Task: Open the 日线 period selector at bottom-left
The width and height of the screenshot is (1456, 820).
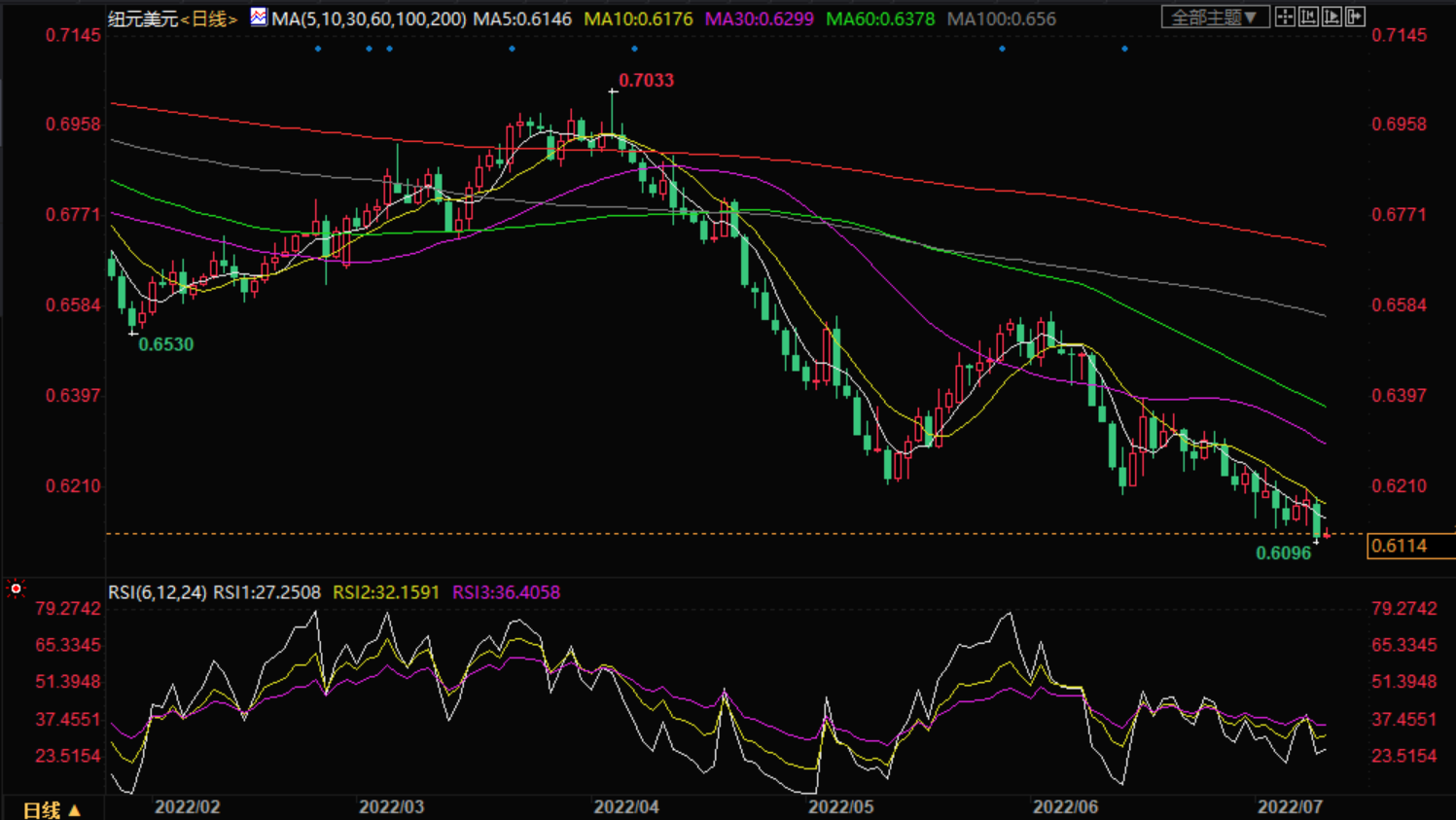Action: pyautogui.click(x=52, y=809)
